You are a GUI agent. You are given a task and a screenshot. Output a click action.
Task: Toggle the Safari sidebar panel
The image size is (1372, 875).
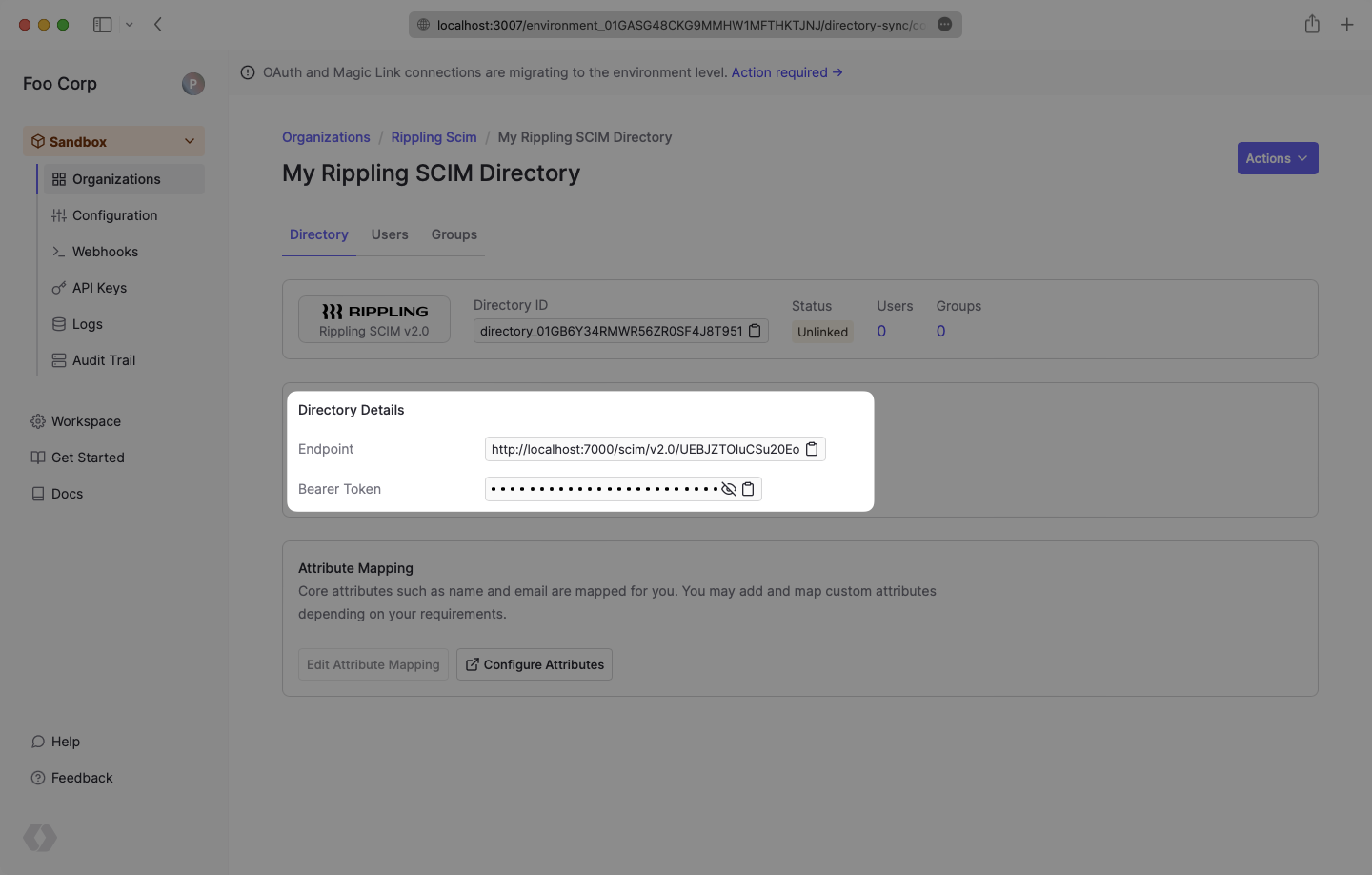103,25
